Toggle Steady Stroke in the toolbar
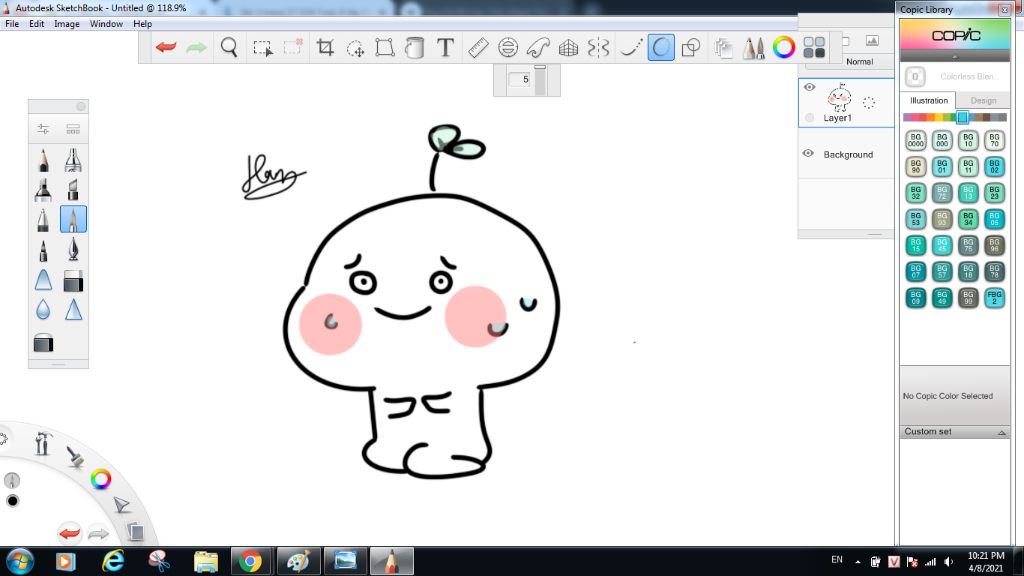This screenshot has width=1024, height=576. [x=630, y=47]
